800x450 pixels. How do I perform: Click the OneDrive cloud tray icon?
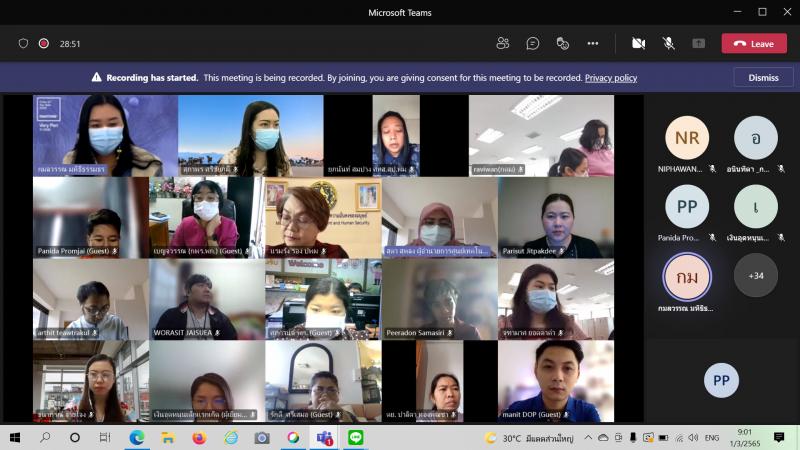pyautogui.click(x=603, y=438)
